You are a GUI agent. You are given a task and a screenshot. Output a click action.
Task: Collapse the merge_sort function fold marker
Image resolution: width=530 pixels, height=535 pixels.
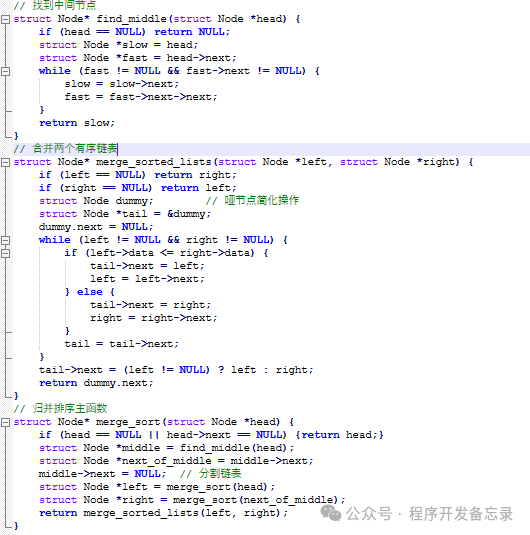(x=5, y=422)
